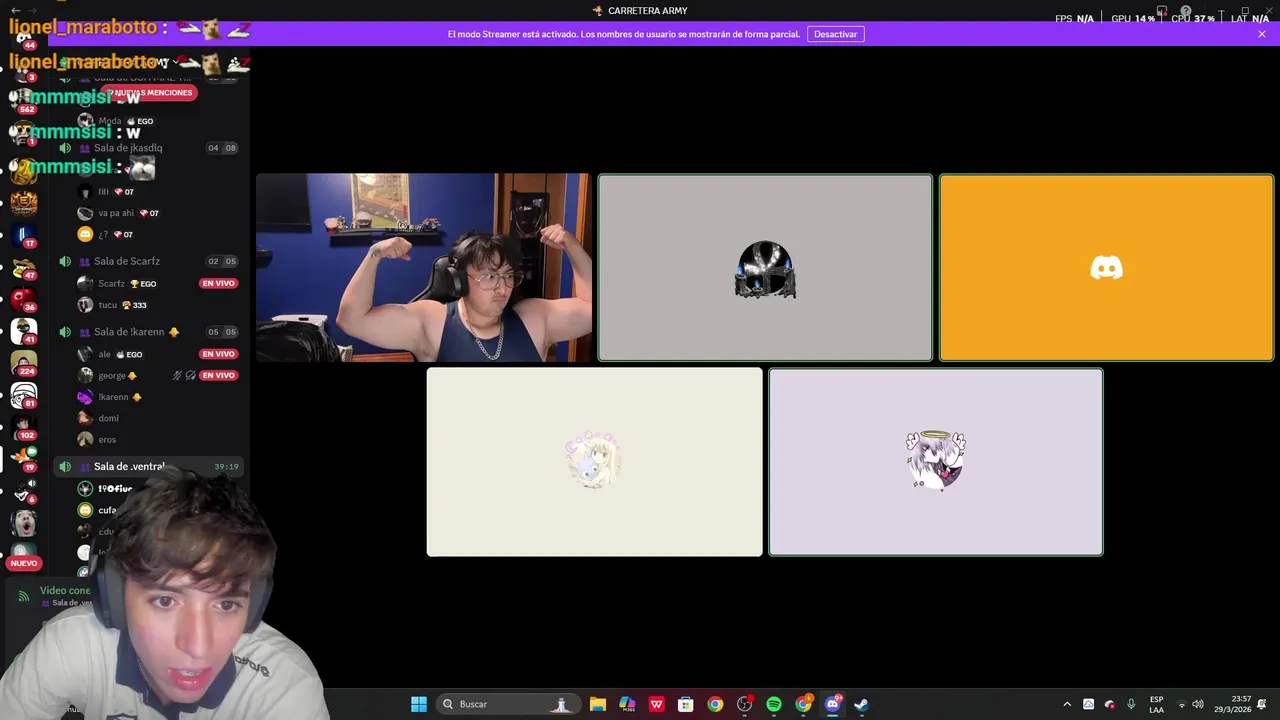Screen dimensions: 1280x720
Task: Click george's deafened headphones icon
Action: [x=190, y=376]
